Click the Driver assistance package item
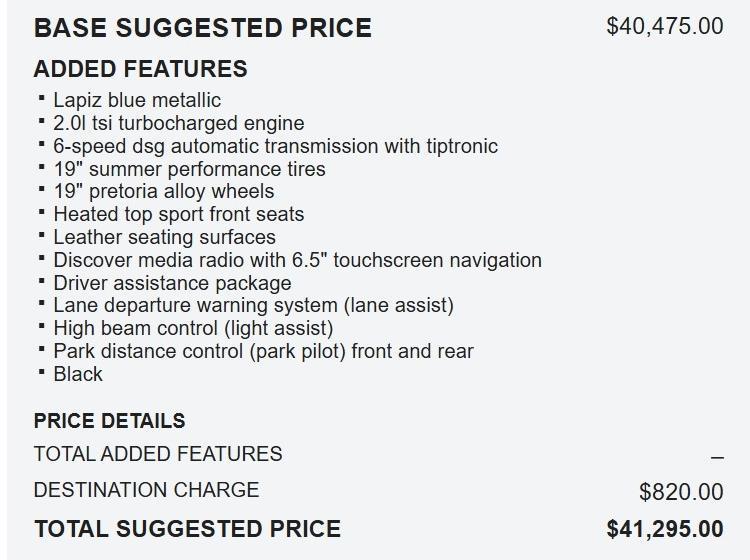The height and width of the screenshot is (560, 750). coord(172,283)
